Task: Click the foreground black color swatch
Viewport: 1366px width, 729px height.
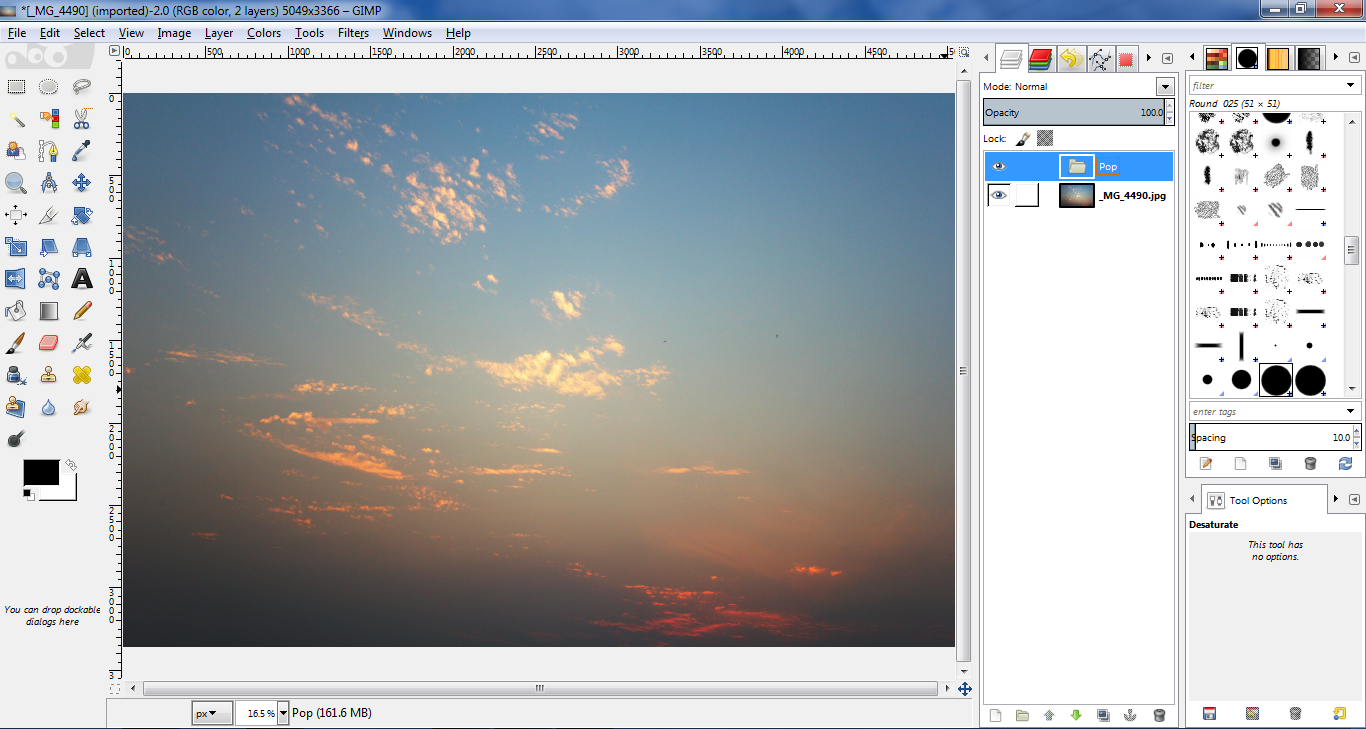Action: pyautogui.click(x=41, y=472)
